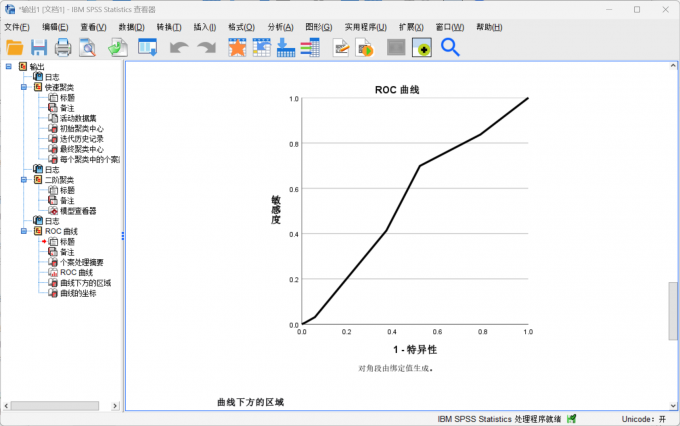Select 活动数据集 in outline tree

[78, 118]
